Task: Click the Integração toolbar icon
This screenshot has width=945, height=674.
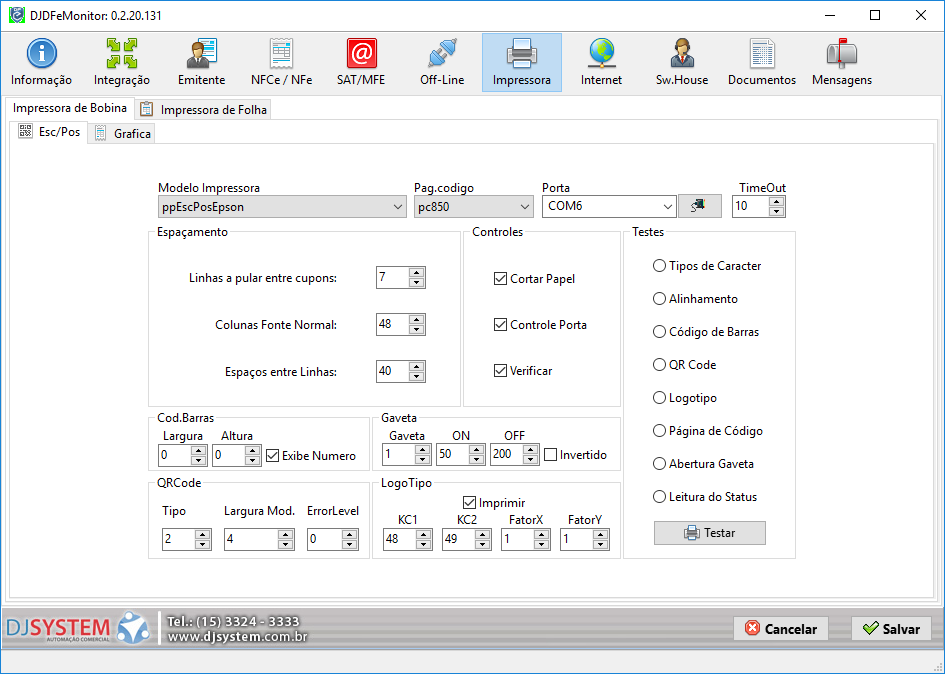Action: coord(122,62)
